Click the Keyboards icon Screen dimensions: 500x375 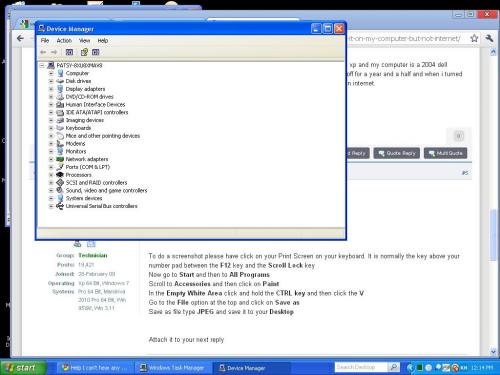[x=60, y=128]
